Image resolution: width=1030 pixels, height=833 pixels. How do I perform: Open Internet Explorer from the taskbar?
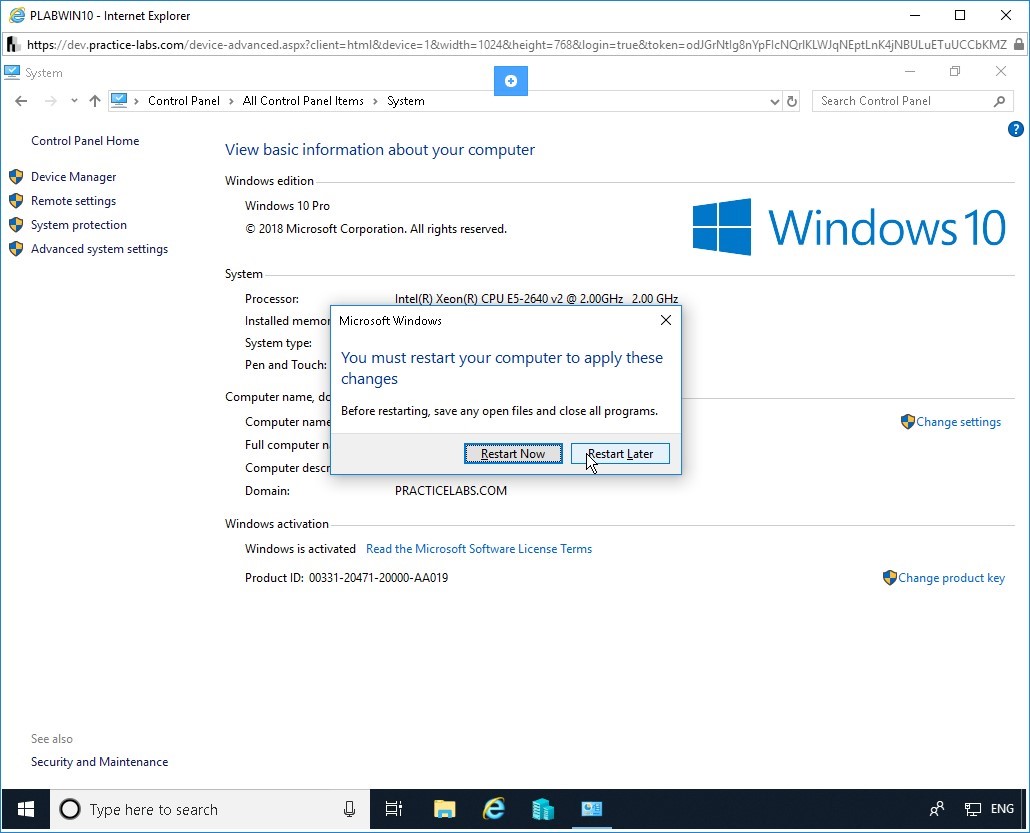(x=493, y=809)
